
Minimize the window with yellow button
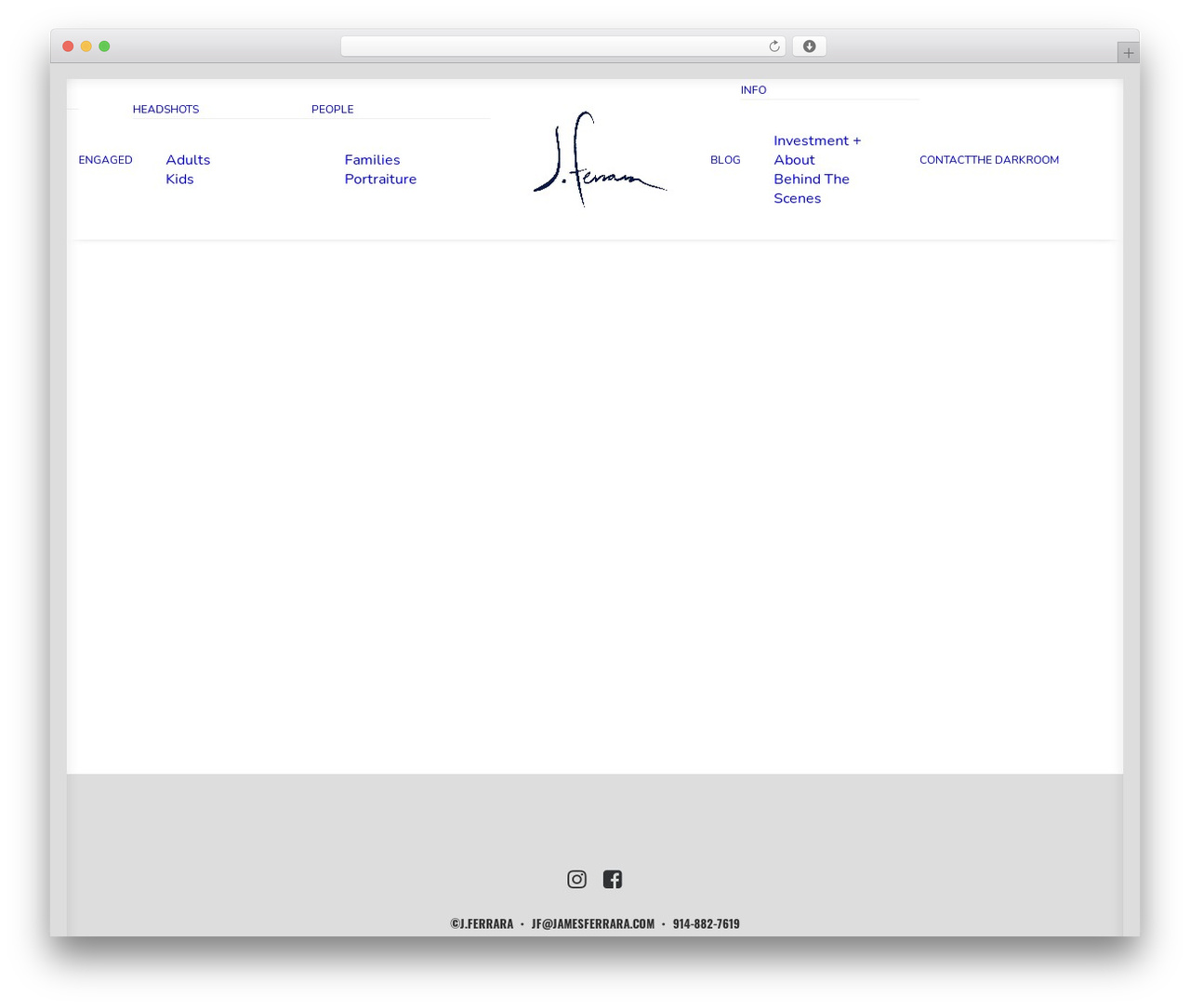tap(86, 46)
